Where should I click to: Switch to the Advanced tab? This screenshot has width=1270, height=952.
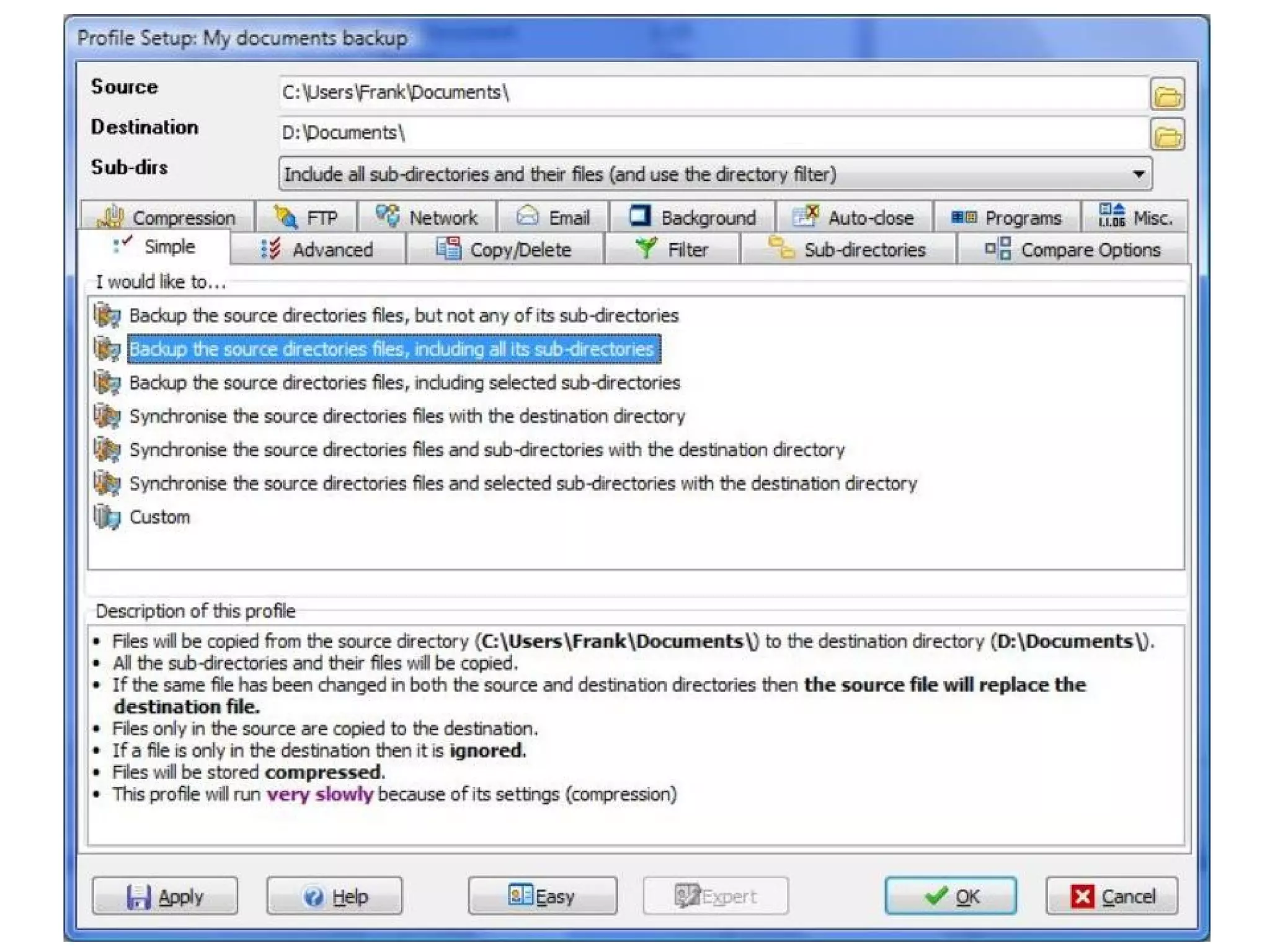(317, 249)
